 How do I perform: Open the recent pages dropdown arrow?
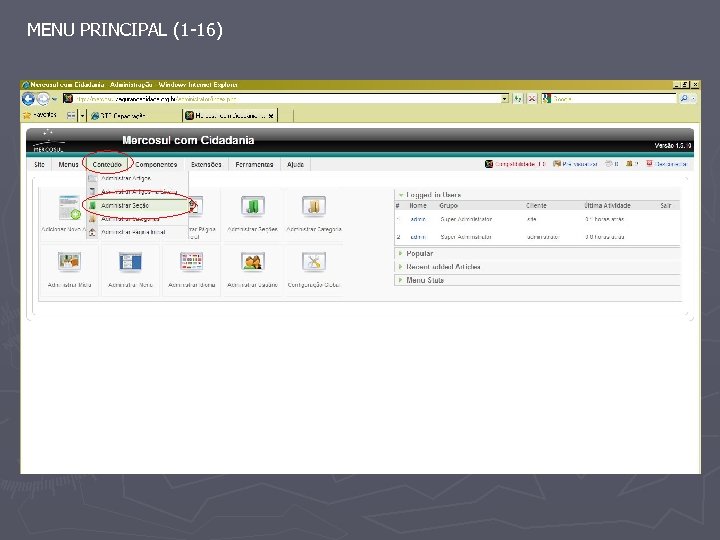[x=55, y=99]
